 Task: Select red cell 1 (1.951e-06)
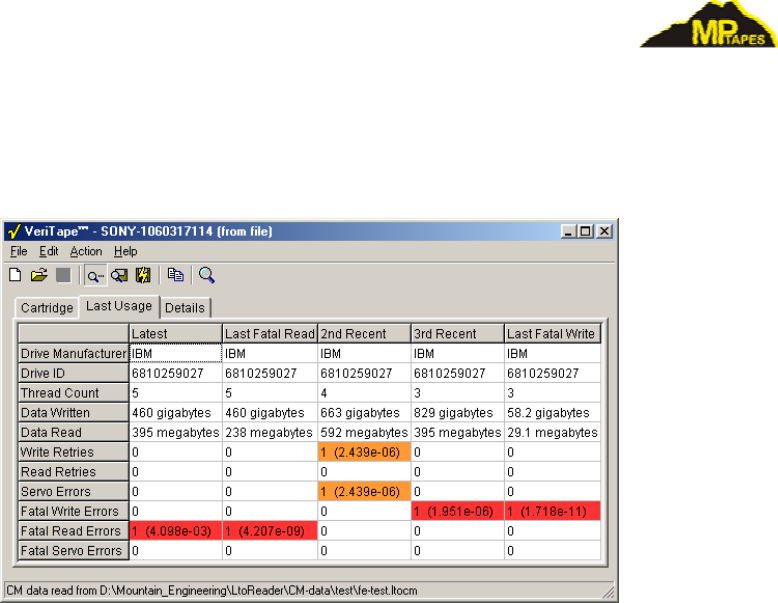[457, 511]
